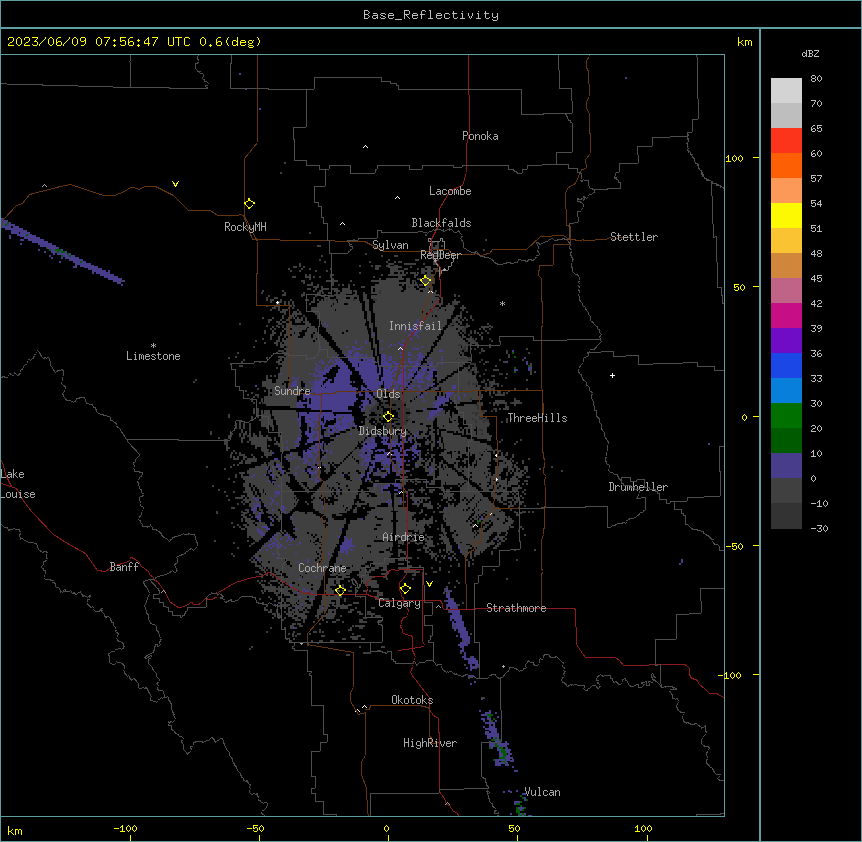Click the Lacombe city label
Image resolution: width=862 pixels, height=842 pixels.
450,191
